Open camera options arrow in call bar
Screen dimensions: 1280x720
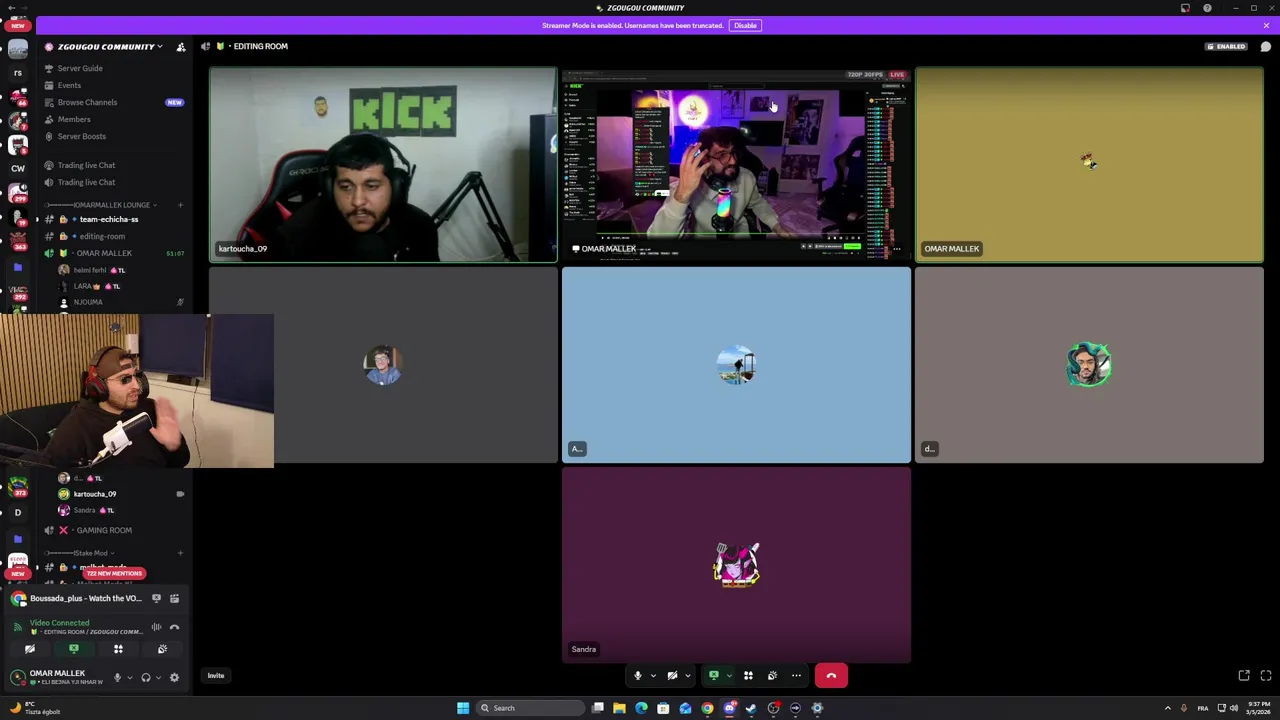click(687, 676)
